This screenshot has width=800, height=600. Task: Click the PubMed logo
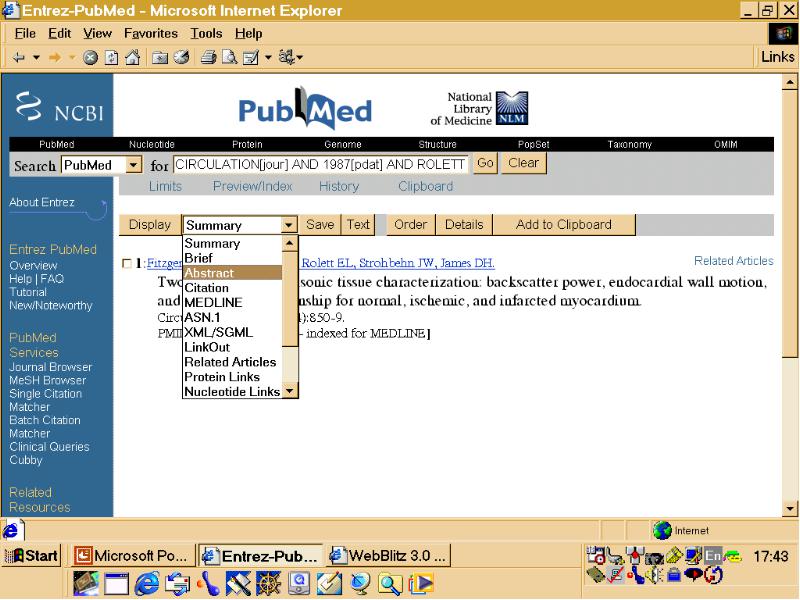click(x=305, y=108)
